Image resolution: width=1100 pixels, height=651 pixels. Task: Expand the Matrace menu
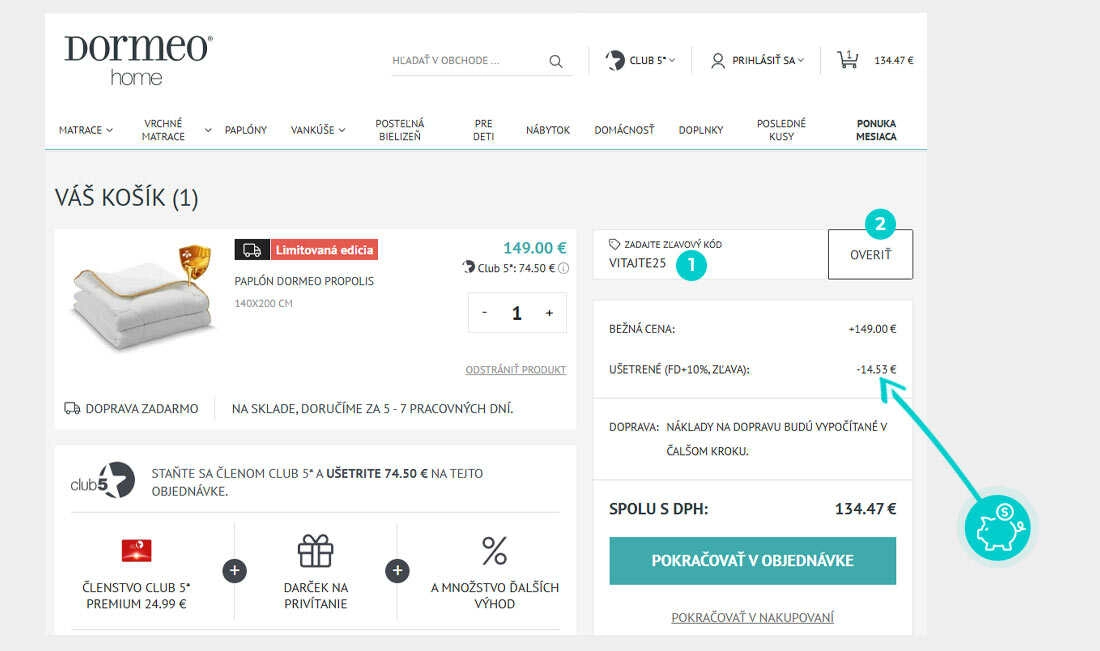pyautogui.click(x=86, y=130)
